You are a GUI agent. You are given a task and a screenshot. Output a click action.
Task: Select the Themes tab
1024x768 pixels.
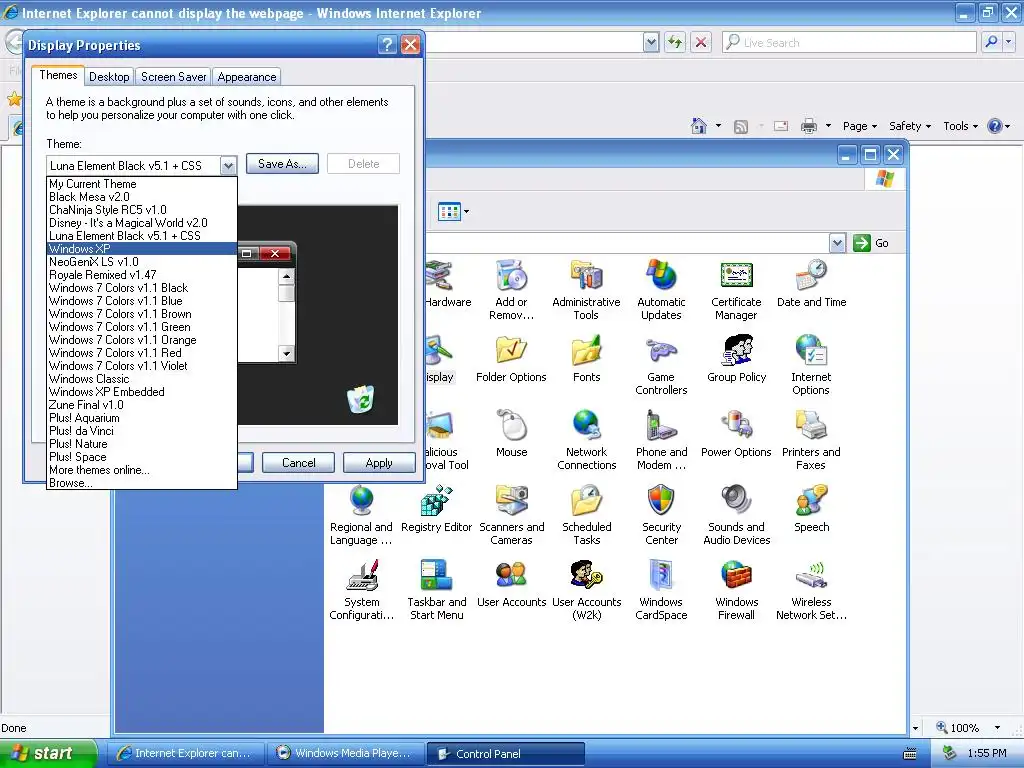58,75
